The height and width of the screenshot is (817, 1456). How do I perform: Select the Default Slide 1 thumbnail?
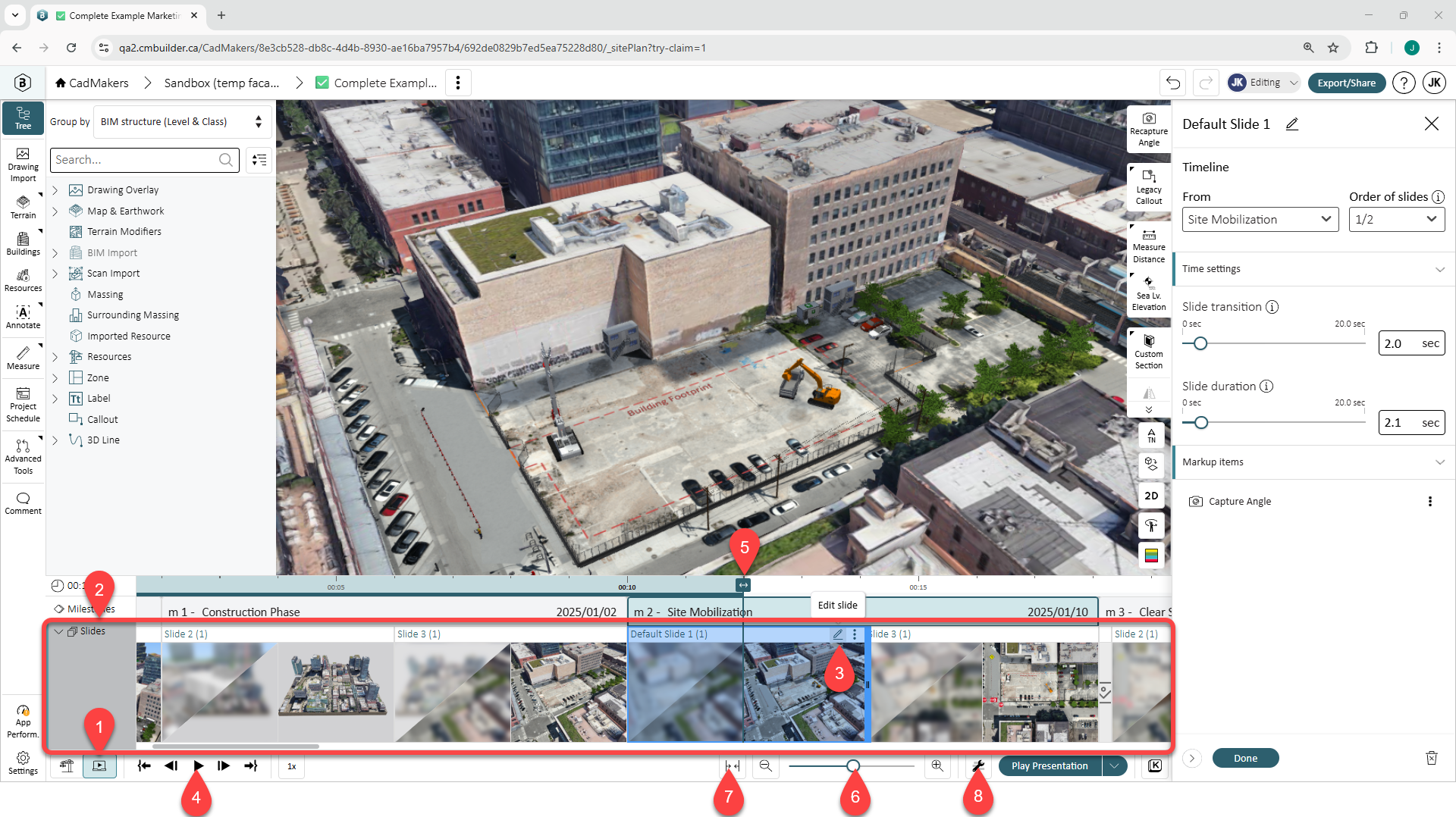tap(746, 692)
